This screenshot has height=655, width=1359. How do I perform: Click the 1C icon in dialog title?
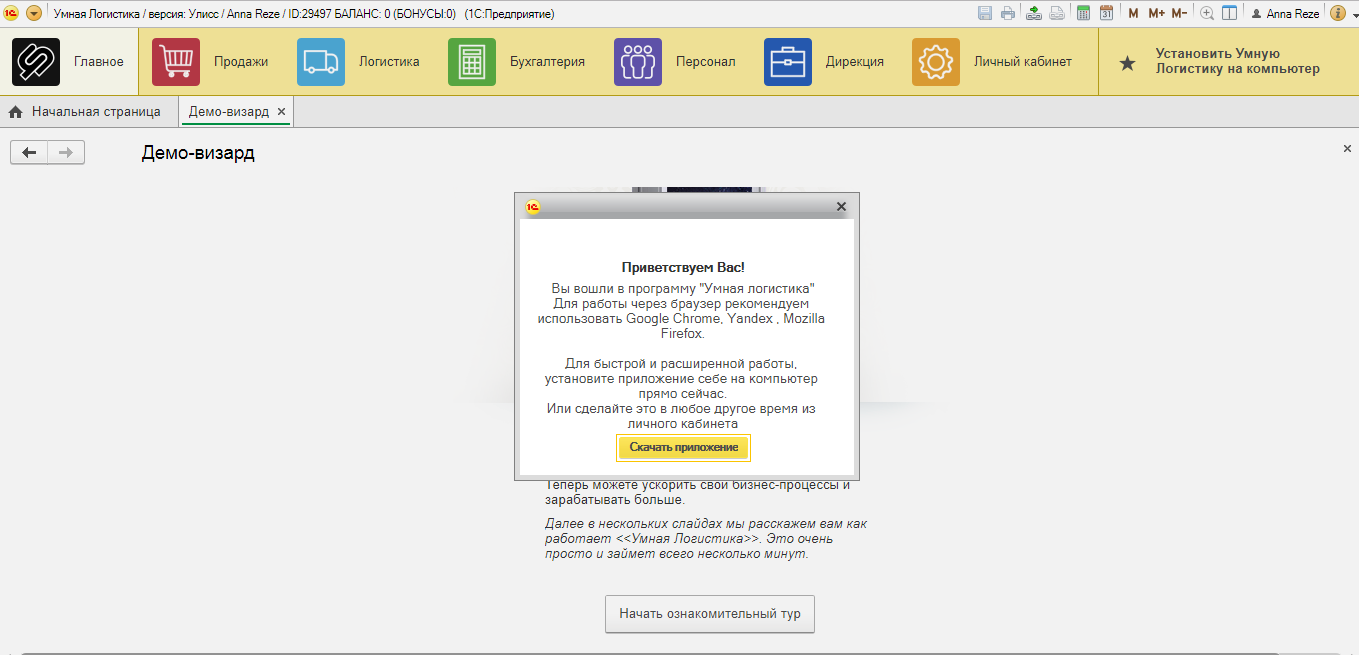pos(533,207)
